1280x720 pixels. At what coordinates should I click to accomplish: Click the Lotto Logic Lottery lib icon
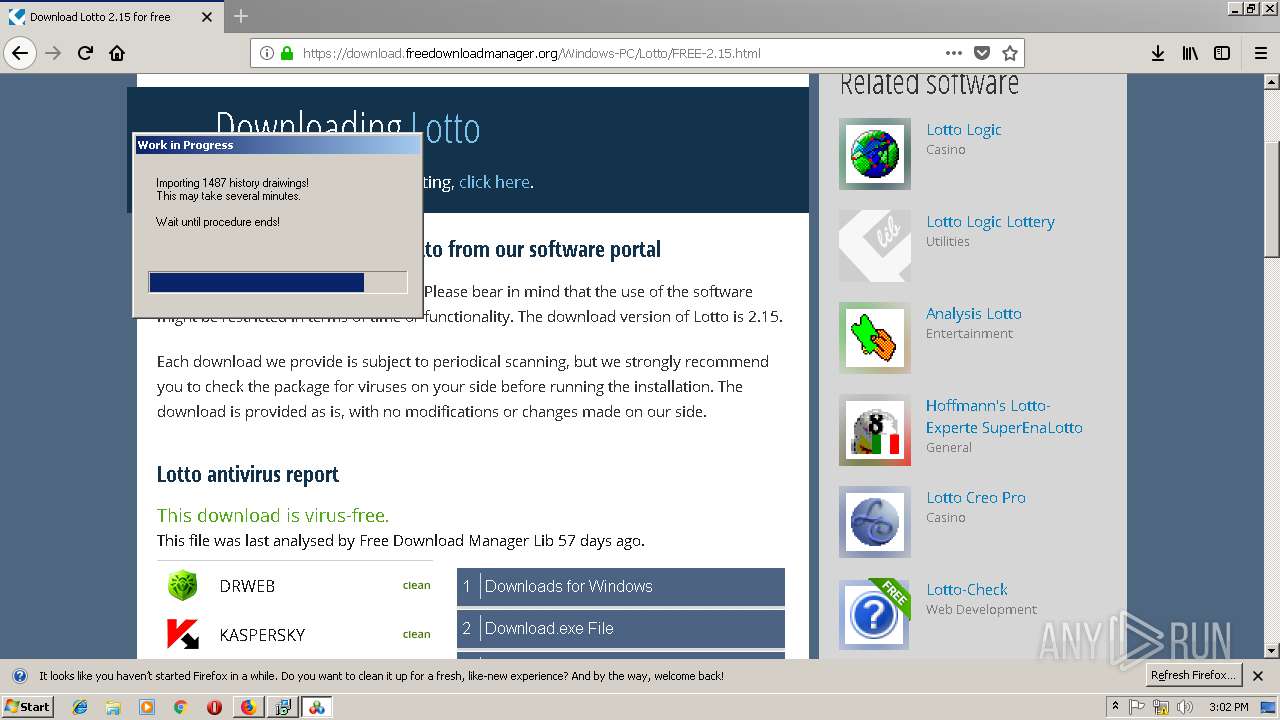875,246
